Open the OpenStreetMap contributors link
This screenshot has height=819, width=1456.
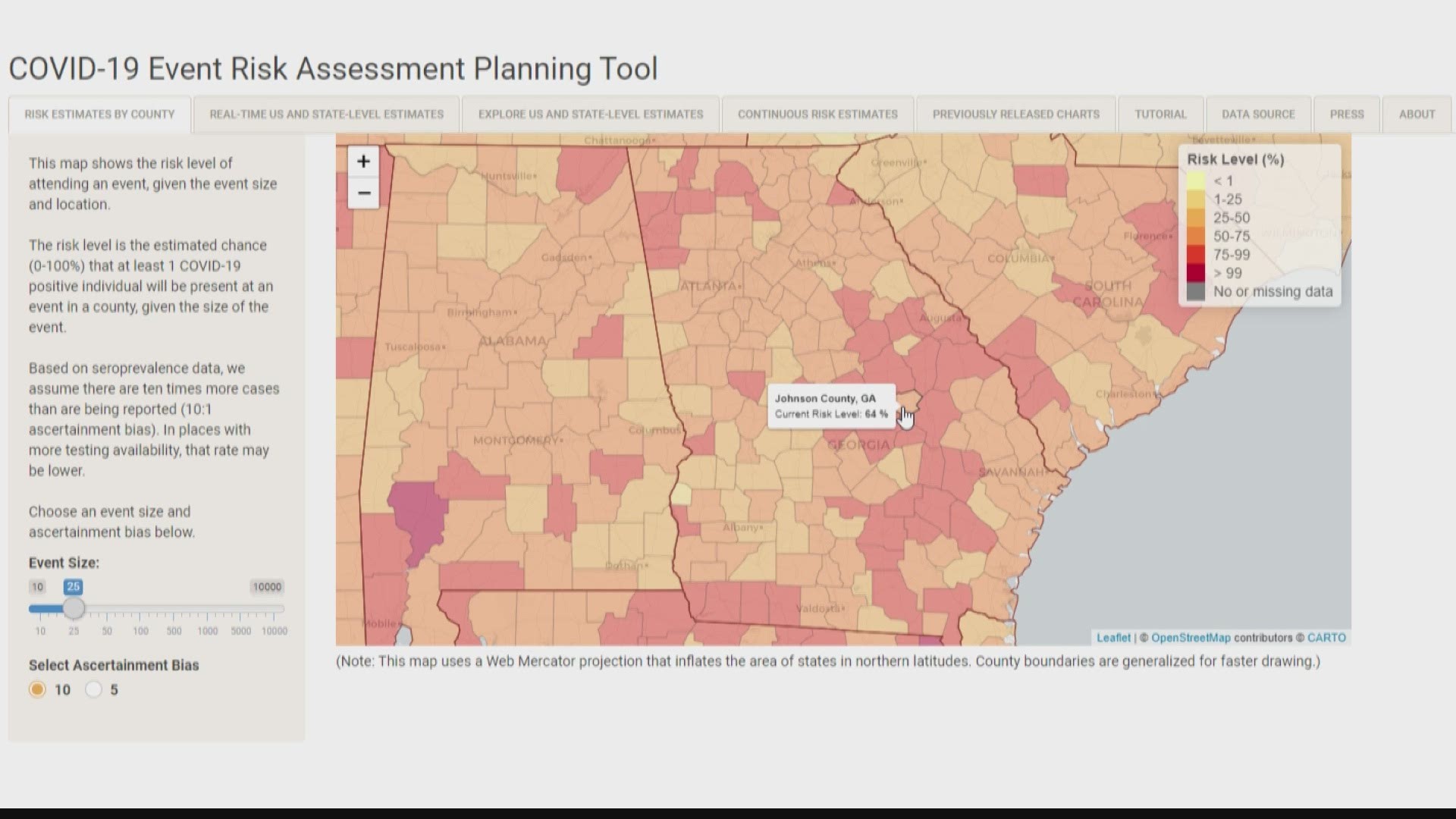(1191, 638)
